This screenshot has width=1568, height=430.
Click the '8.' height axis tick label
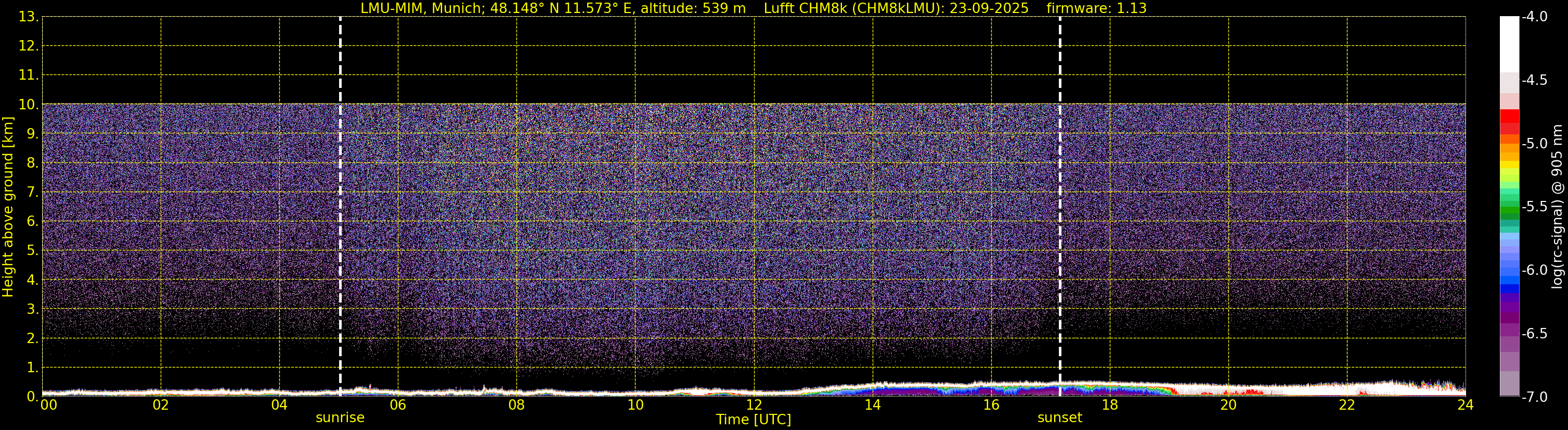point(32,163)
